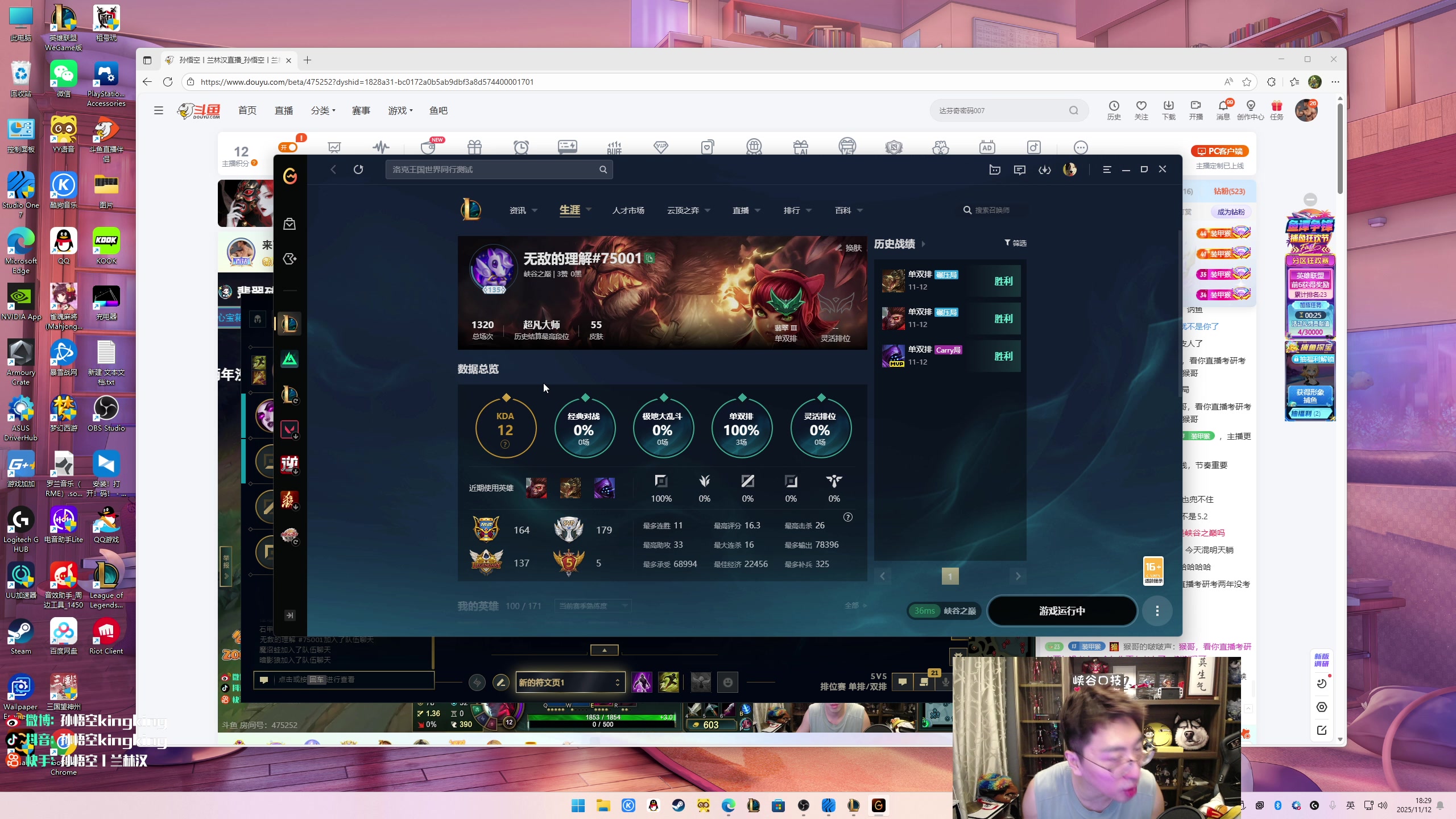Open the Valorant icon in WeGame sidebar

click(289, 429)
